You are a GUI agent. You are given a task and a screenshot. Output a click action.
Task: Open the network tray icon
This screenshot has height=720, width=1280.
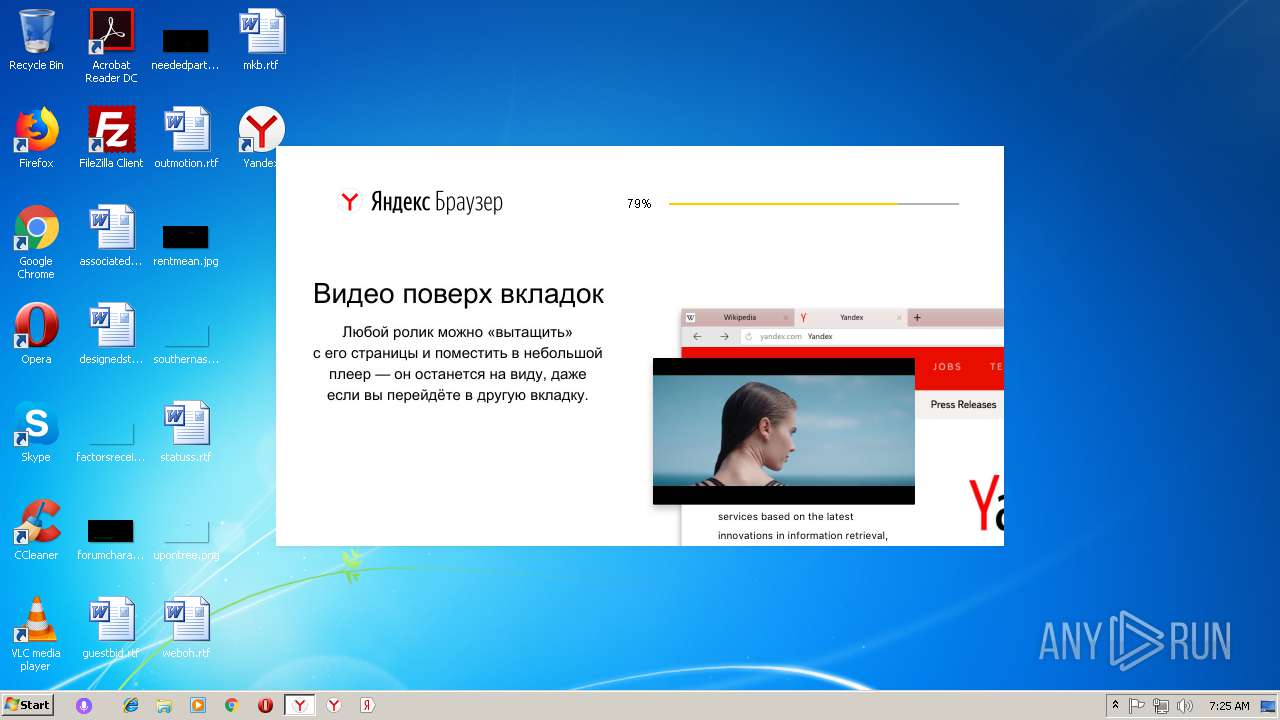[x=1161, y=705]
